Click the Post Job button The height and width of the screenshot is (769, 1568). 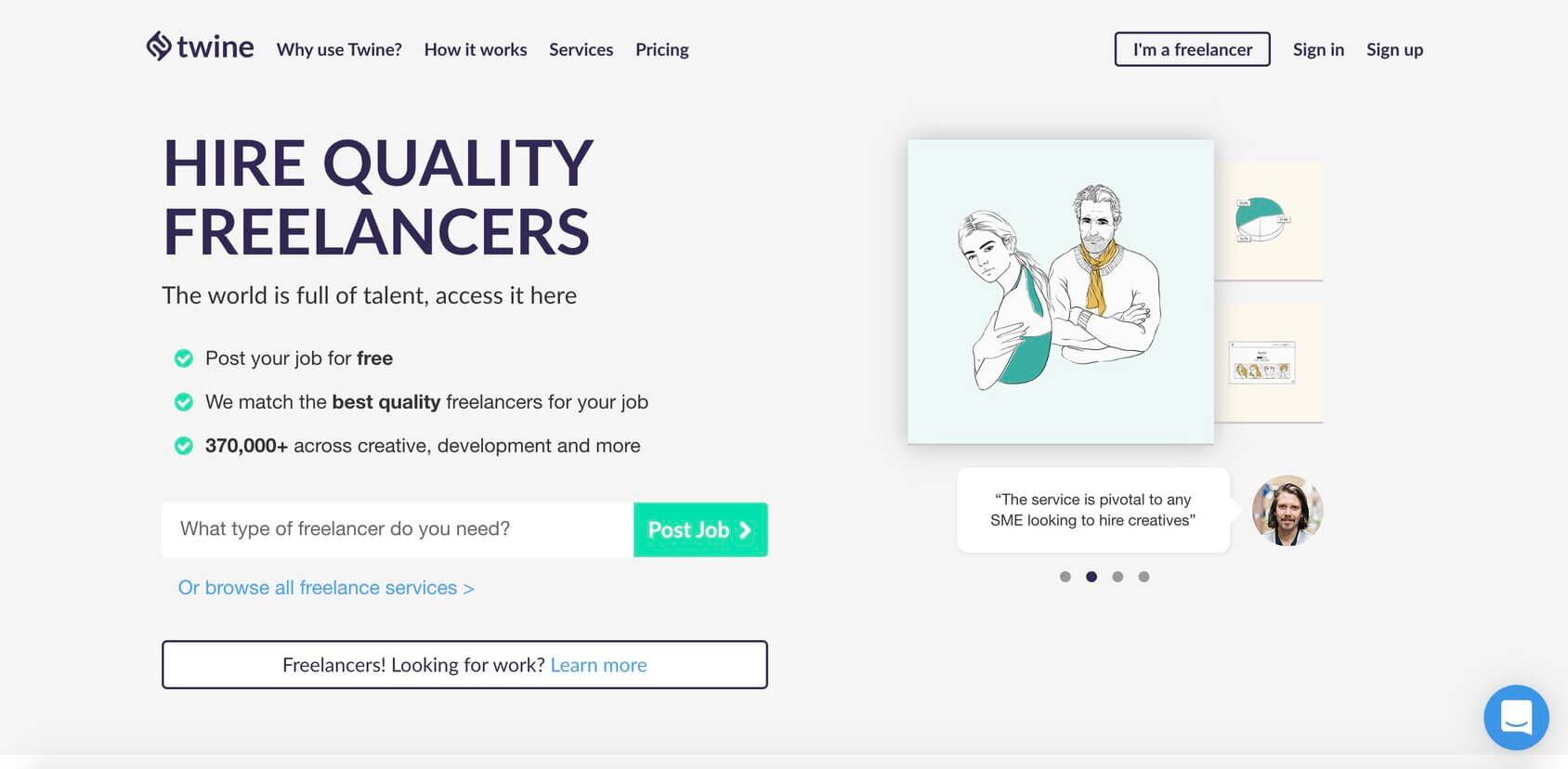(x=699, y=529)
